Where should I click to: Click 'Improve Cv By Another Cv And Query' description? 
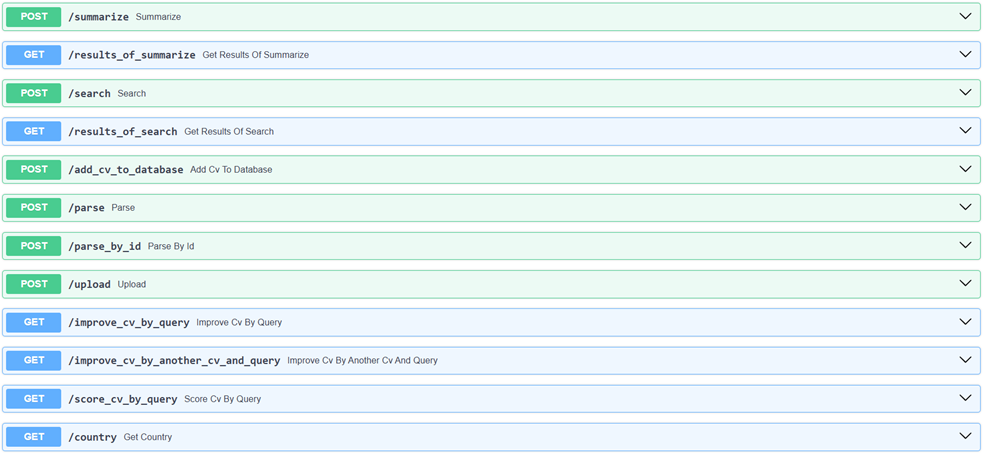(362, 361)
